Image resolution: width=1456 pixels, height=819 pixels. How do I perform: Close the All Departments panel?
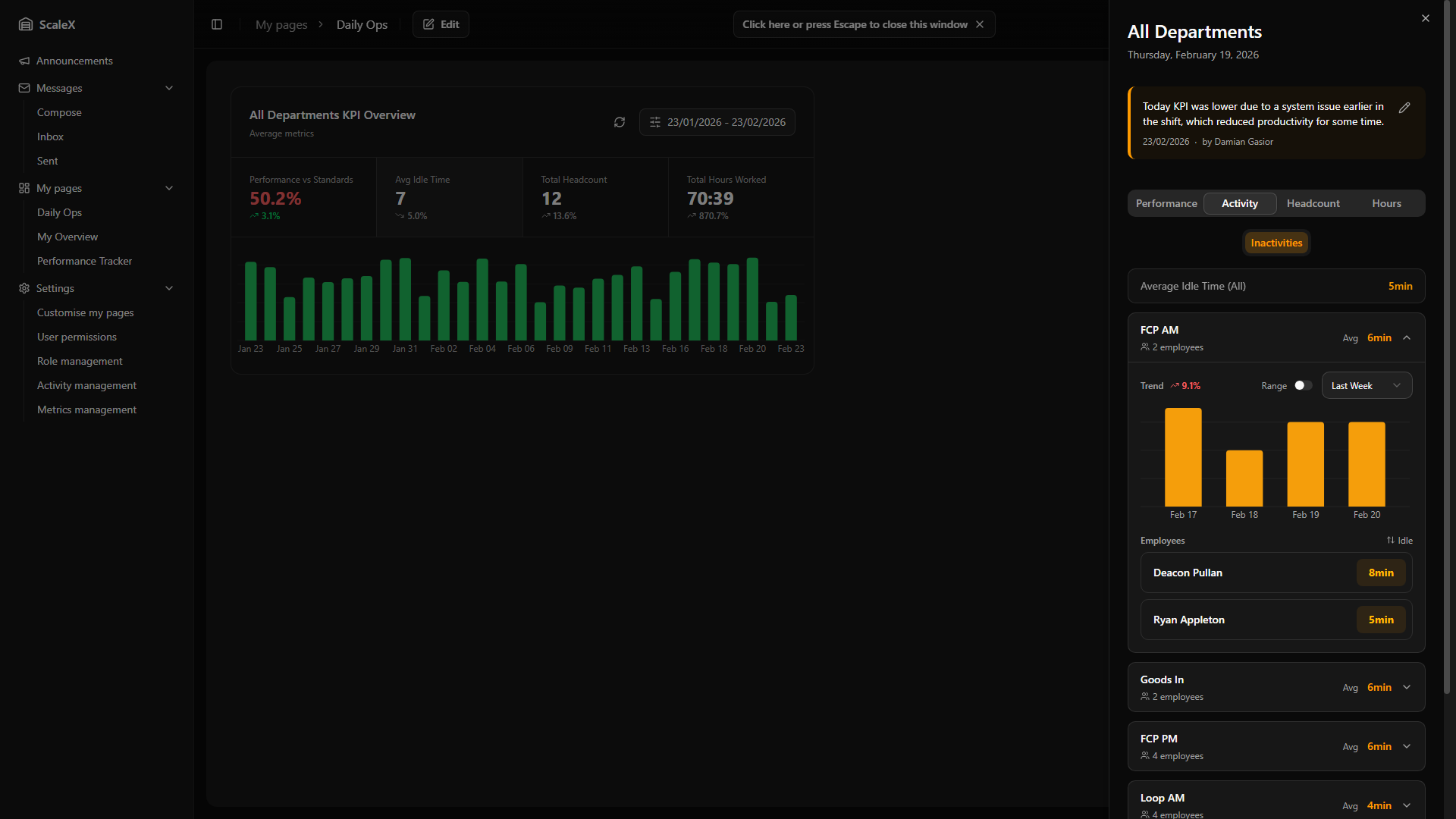click(x=1426, y=18)
